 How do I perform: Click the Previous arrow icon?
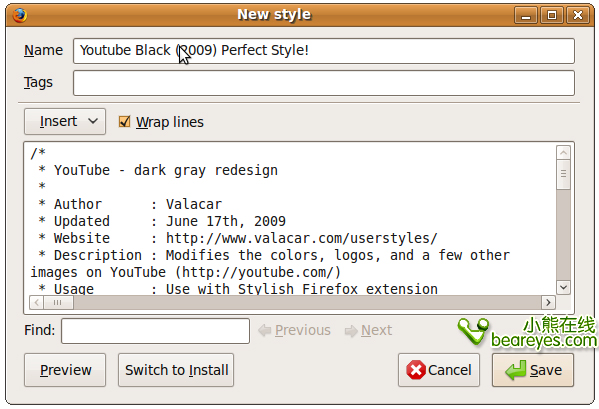pos(265,330)
